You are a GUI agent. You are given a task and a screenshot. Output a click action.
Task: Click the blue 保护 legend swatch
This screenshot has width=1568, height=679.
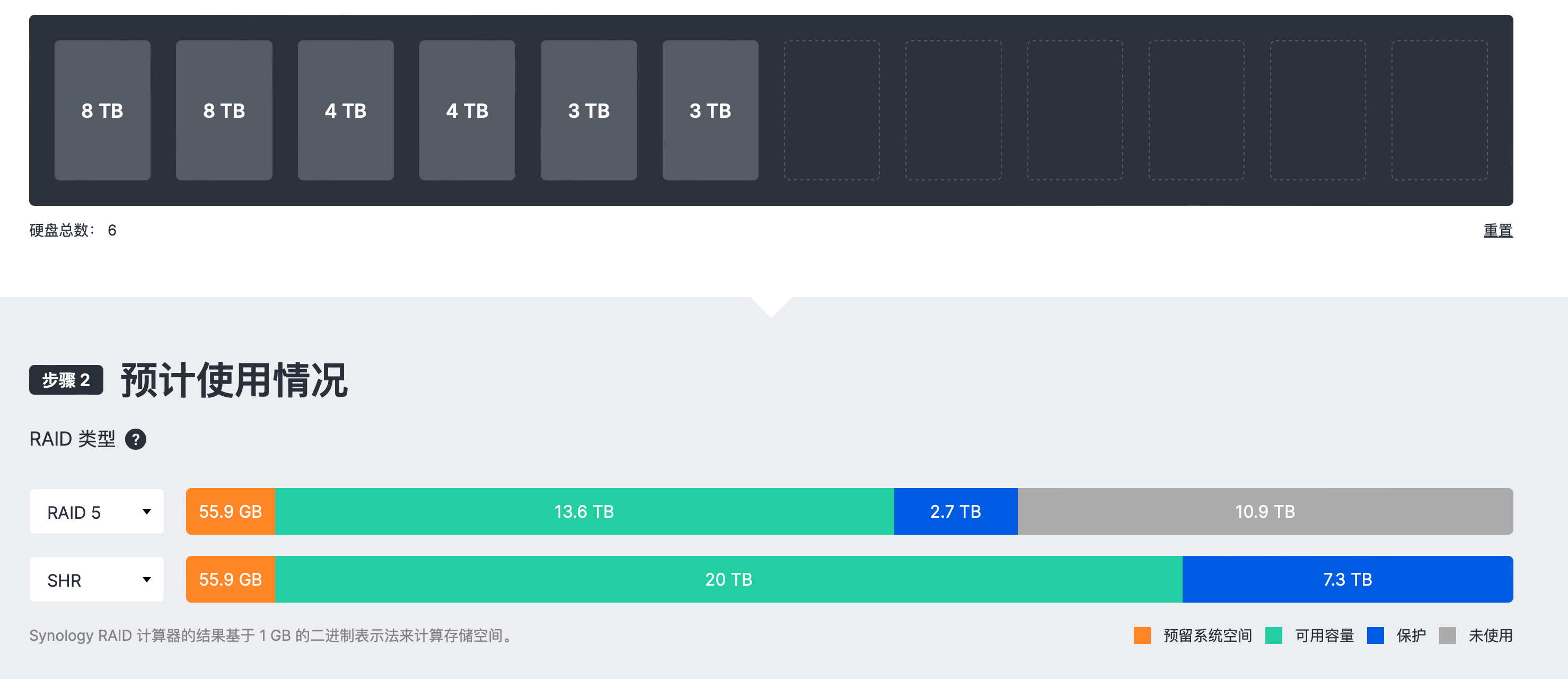1375,635
